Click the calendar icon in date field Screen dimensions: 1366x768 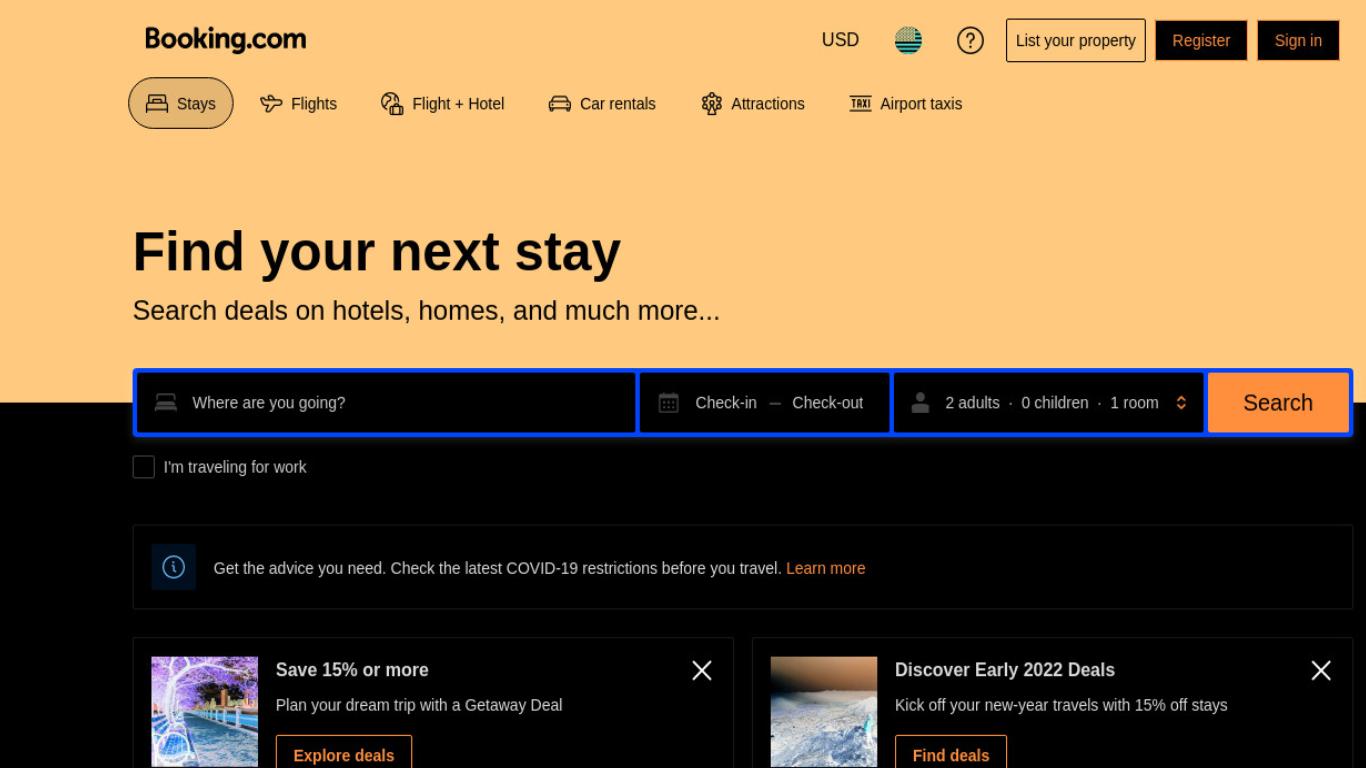(669, 402)
